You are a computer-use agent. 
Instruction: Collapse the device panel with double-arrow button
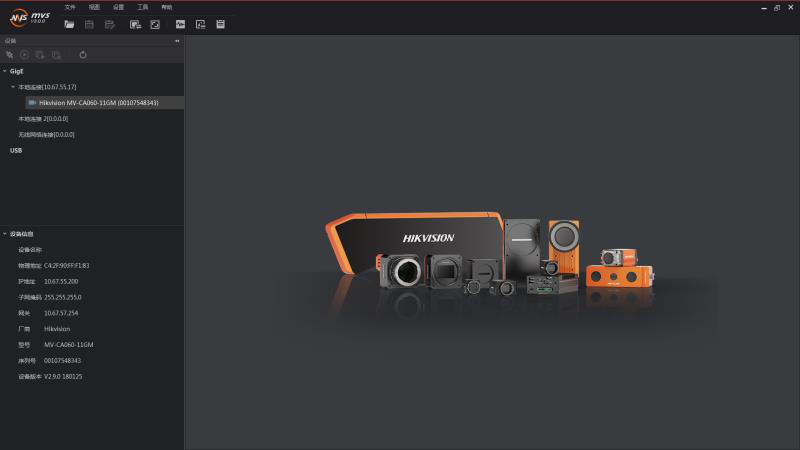coord(177,41)
